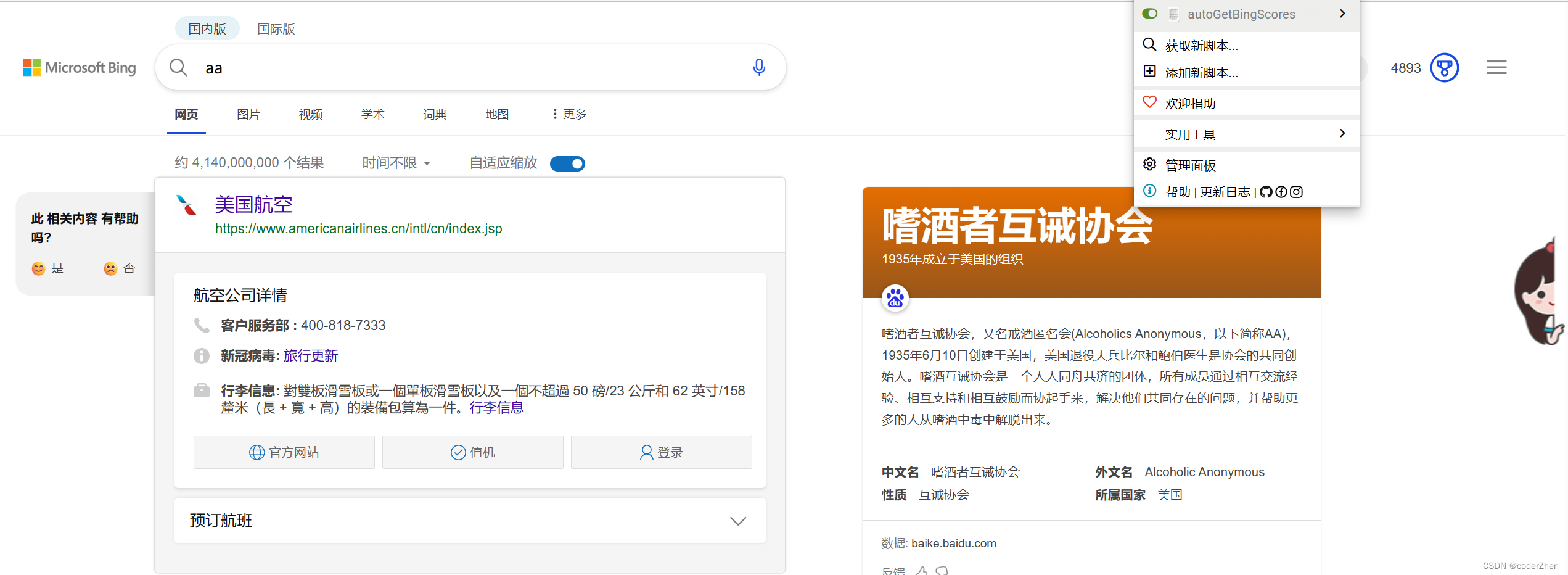Disable the autoGetBingScores script toggle
Screen dimensions: 1568x575
pos(1149,13)
